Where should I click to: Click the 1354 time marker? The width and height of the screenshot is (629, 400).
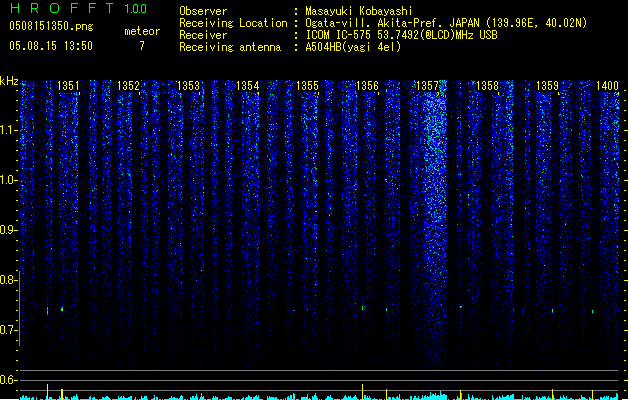pos(248,86)
